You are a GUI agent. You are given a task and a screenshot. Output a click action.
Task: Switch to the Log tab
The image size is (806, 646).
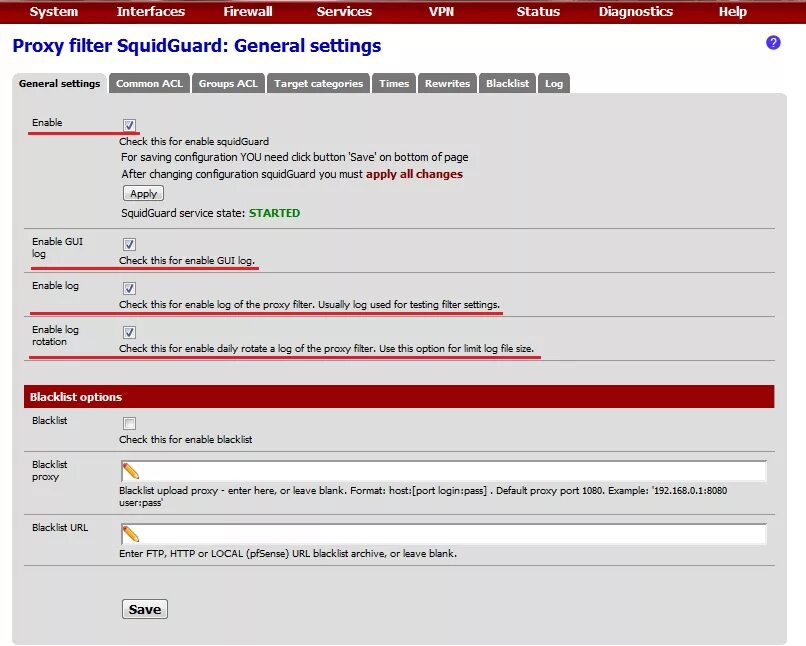point(554,83)
